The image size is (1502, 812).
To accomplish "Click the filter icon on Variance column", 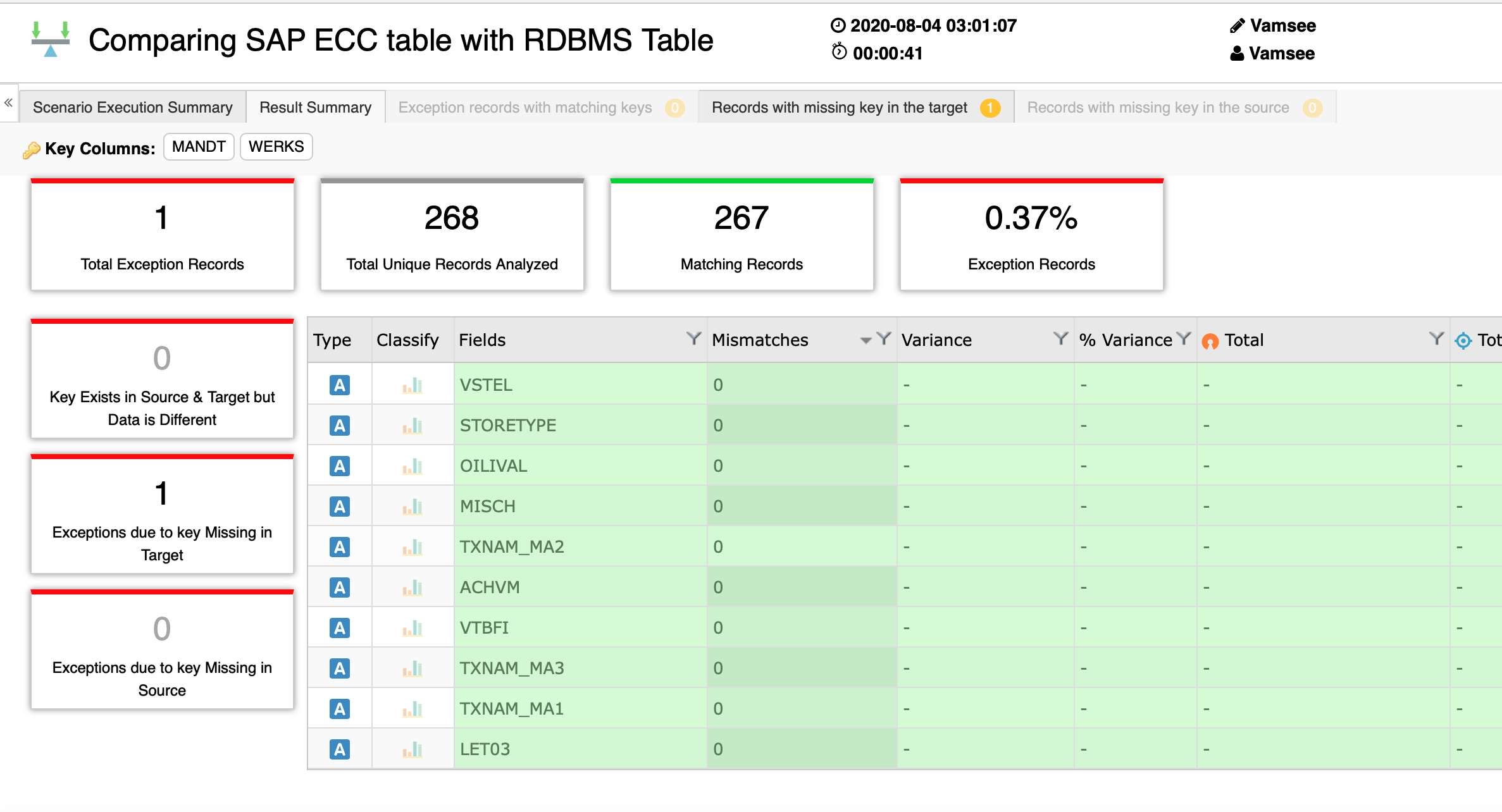I will [1060, 339].
